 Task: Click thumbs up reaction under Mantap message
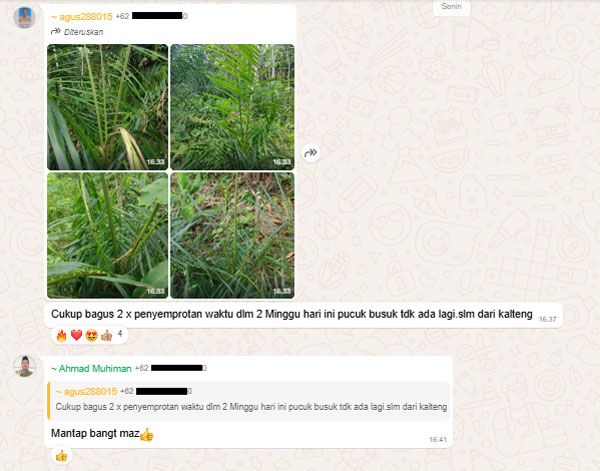coord(61,455)
